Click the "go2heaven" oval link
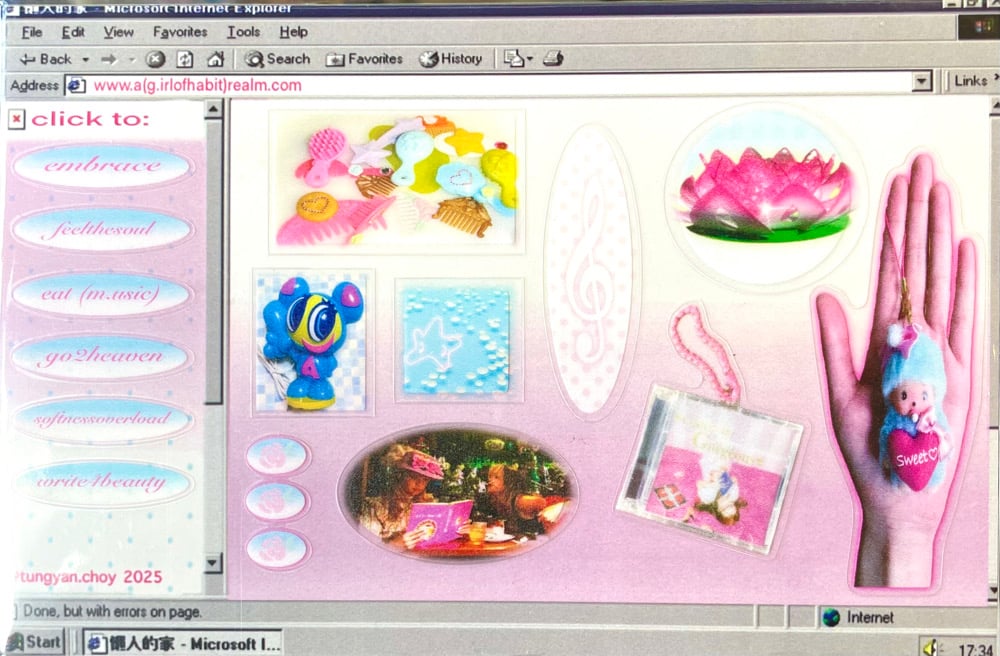1000x656 pixels. (x=102, y=357)
